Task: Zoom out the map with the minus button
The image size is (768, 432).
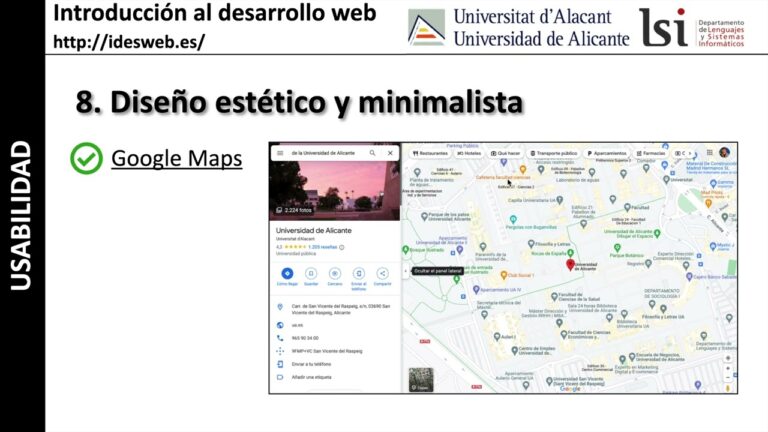Action: (x=728, y=378)
